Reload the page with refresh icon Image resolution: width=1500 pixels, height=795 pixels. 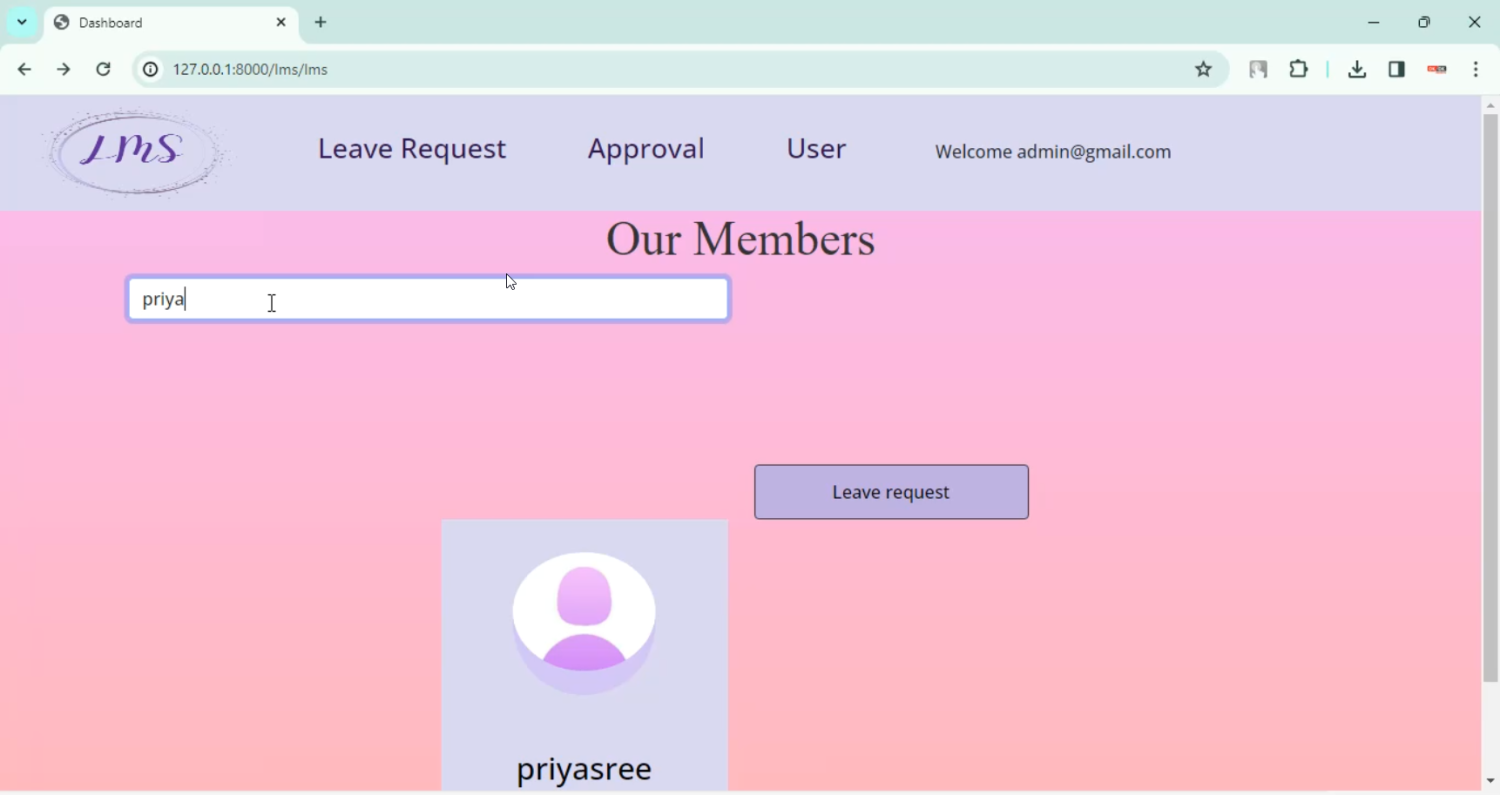click(x=103, y=69)
